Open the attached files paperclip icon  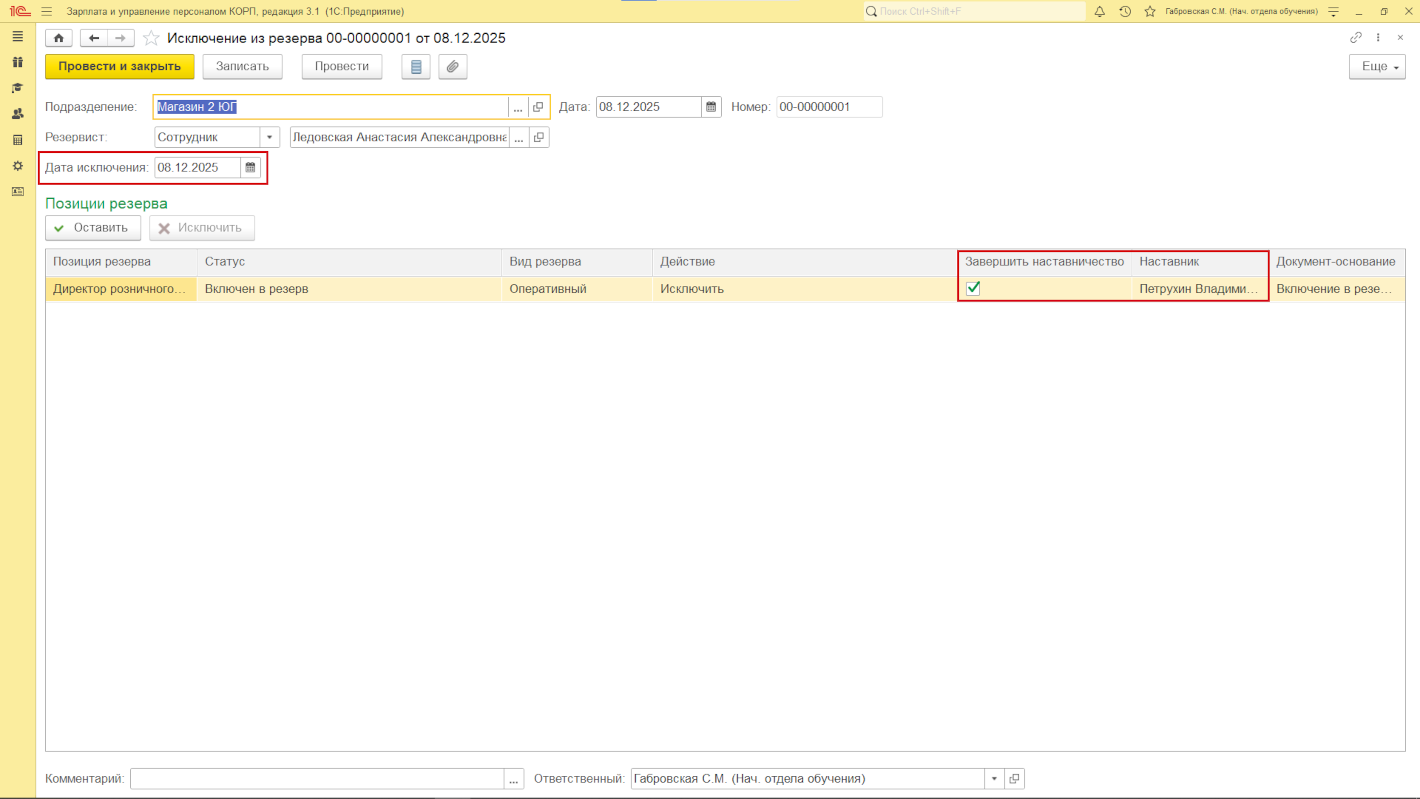(x=453, y=67)
